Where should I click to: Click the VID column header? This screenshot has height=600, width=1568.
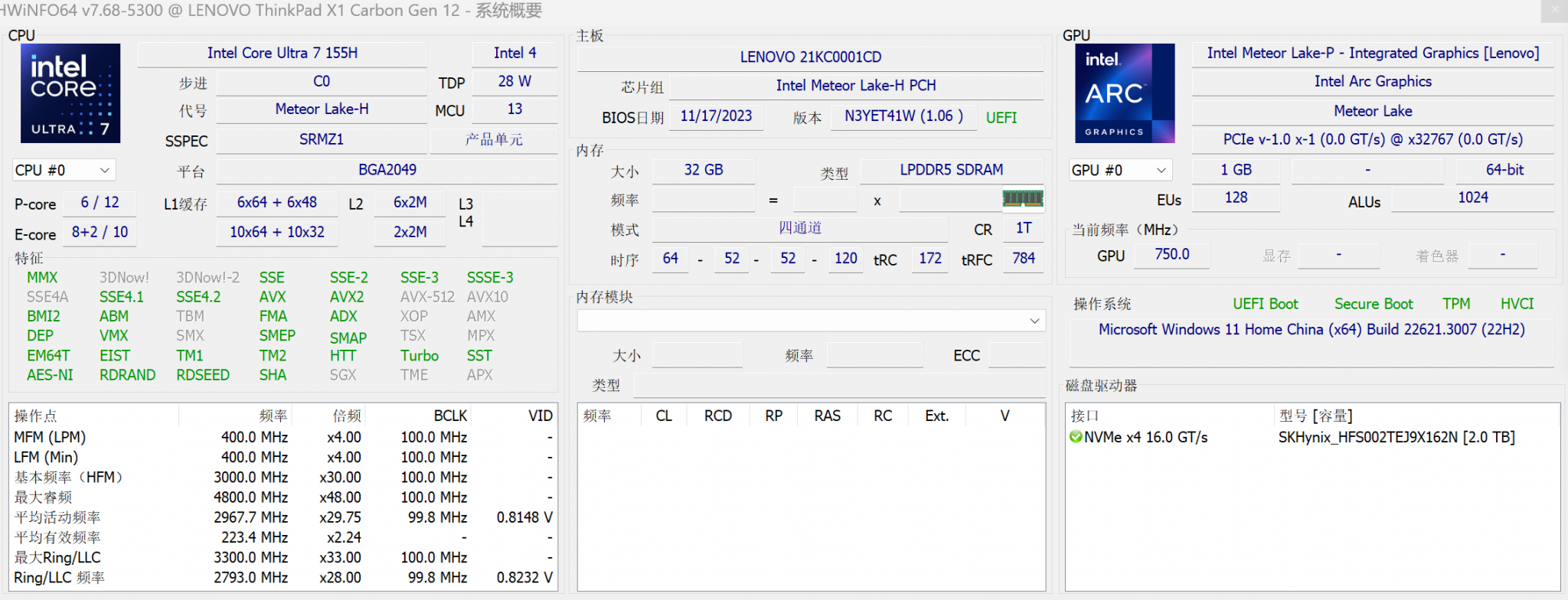point(540,416)
